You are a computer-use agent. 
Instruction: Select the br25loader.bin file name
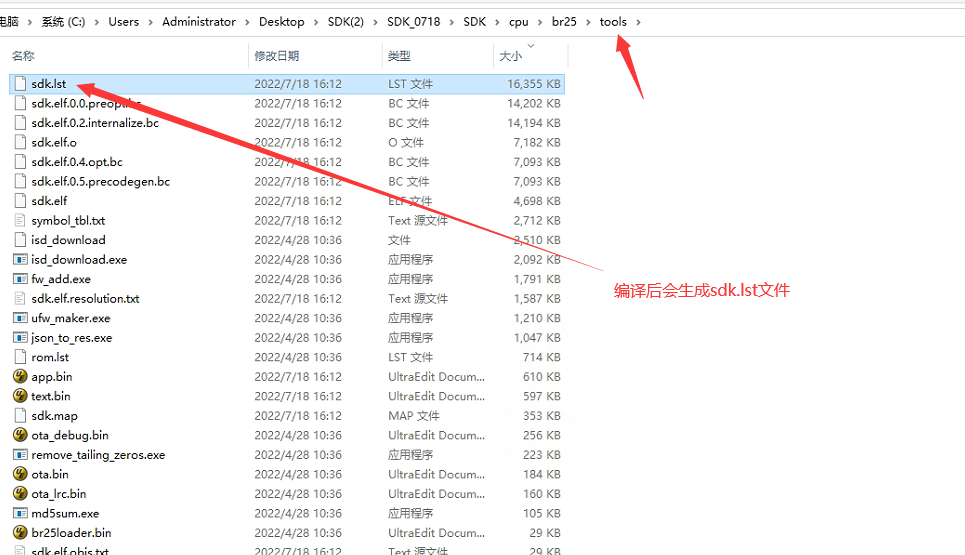point(71,533)
